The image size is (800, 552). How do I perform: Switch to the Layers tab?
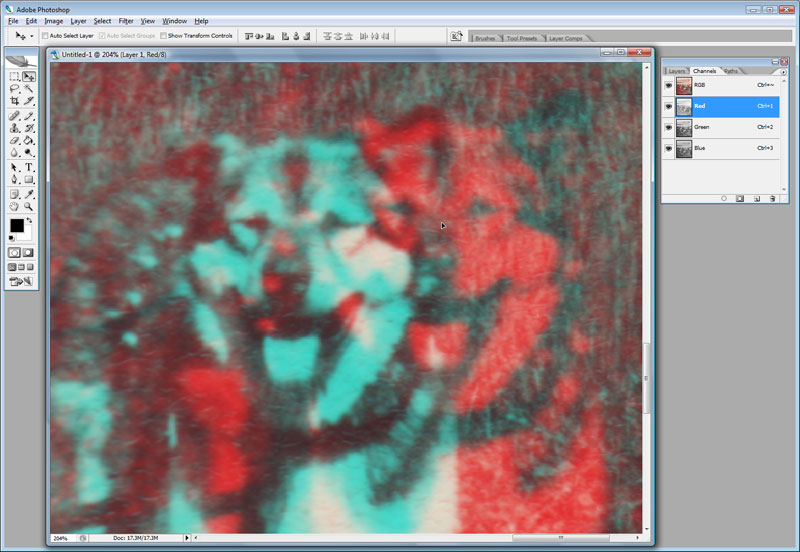(677, 71)
